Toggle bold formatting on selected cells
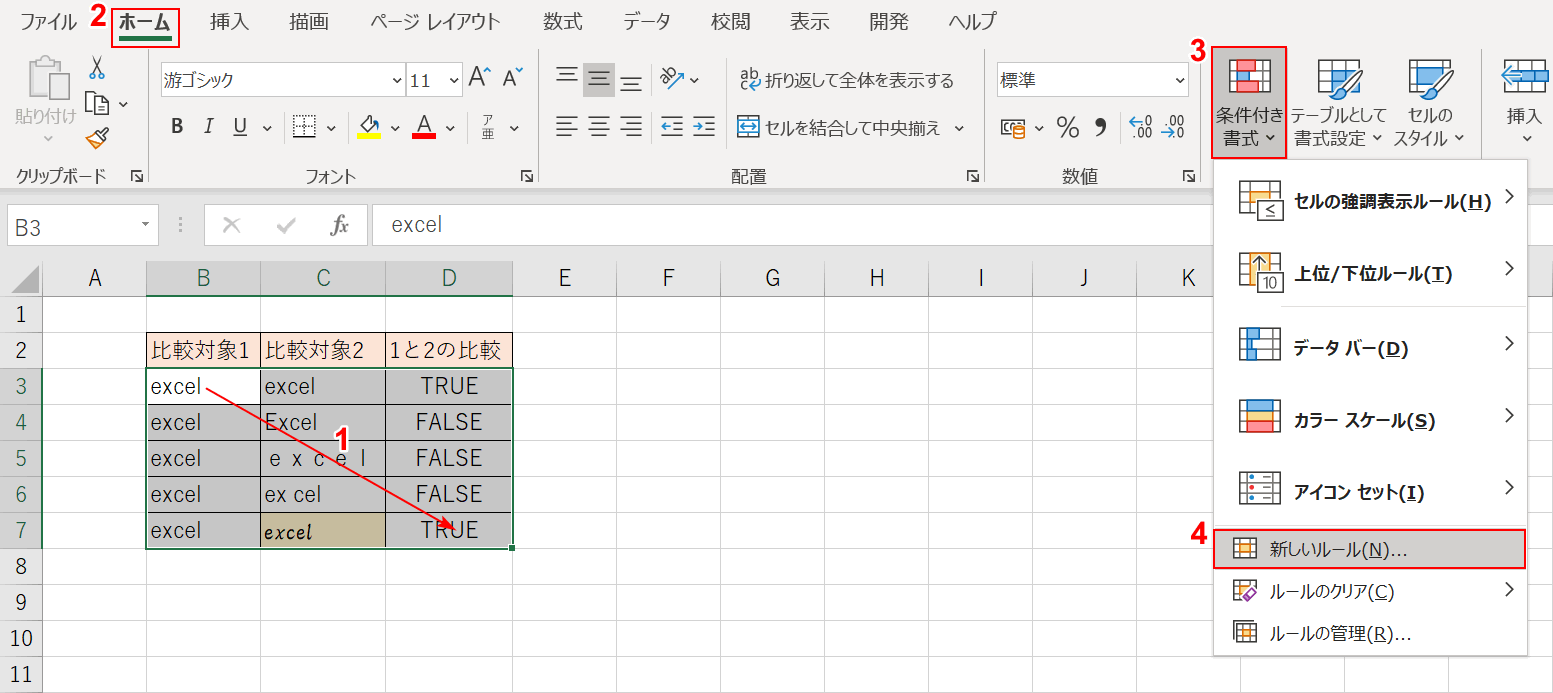This screenshot has width=1553, height=693. tap(177, 126)
